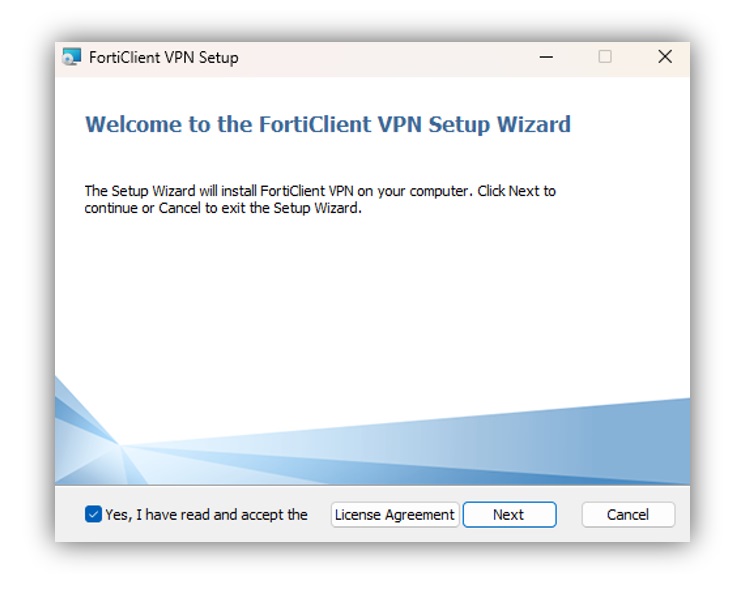753x593 pixels.
Task: Close the setup window with X
Action: 665,57
